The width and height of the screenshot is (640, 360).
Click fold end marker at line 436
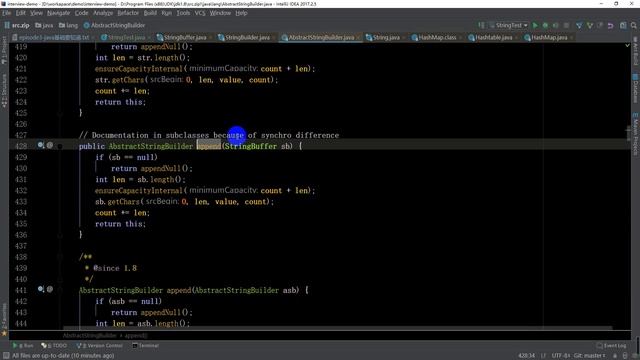[x=60, y=235]
